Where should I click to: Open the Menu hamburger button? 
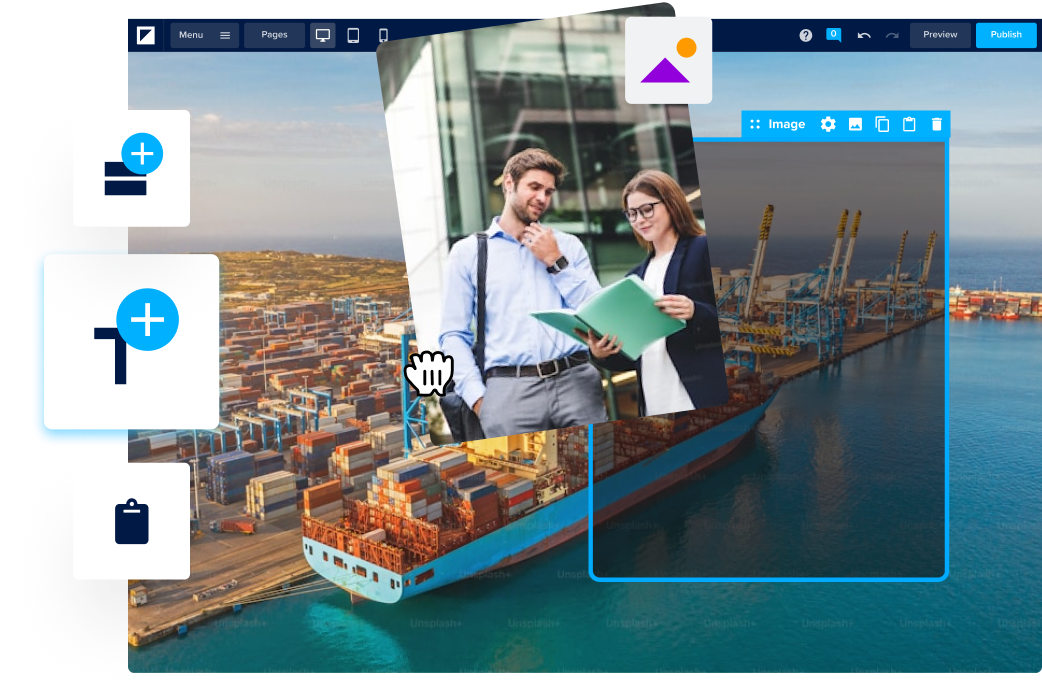pyautogui.click(x=204, y=35)
